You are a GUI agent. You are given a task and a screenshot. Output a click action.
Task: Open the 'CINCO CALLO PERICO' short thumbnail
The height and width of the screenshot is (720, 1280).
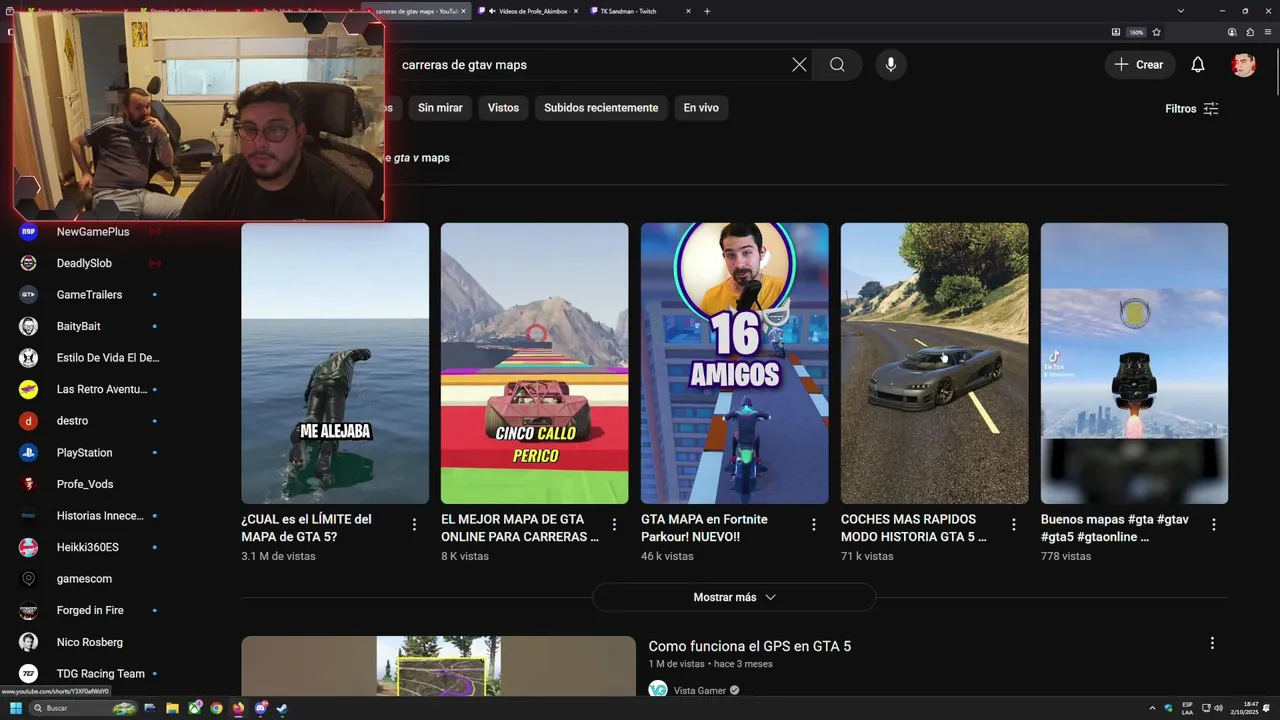pyautogui.click(x=534, y=363)
